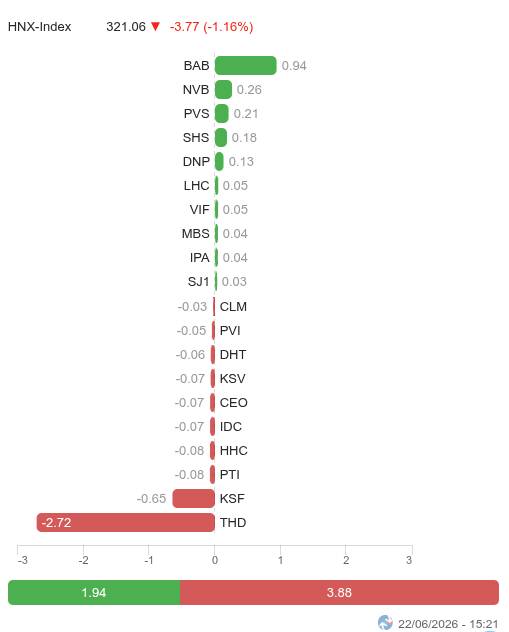Select the red KSF bar
Image resolution: width=509 pixels, height=632 pixels.
[x=193, y=499]
